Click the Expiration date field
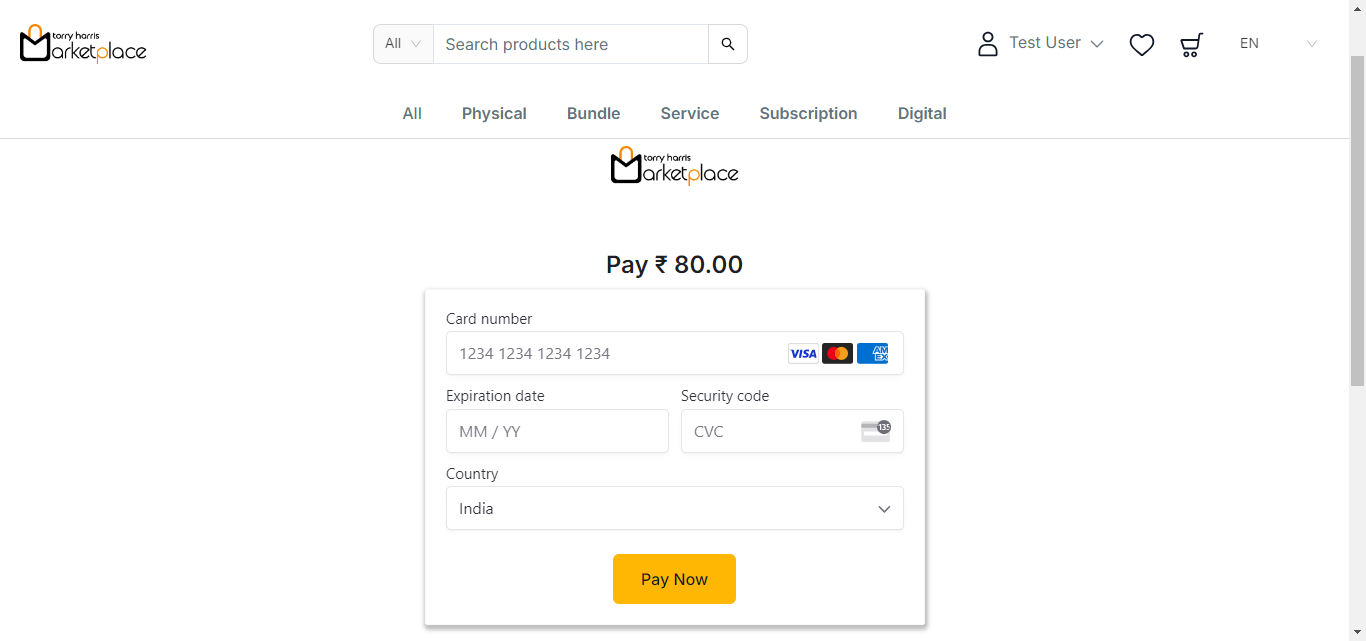The image size is (1366, 641). coord(557,431)
